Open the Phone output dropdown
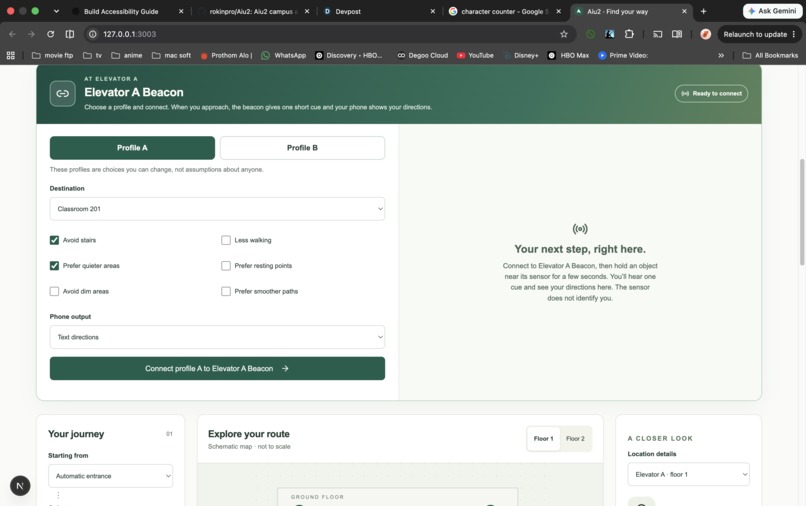Image resolution: width=806 pixels, height=506 pixels. pyautogui.click(x=217, y=337)
